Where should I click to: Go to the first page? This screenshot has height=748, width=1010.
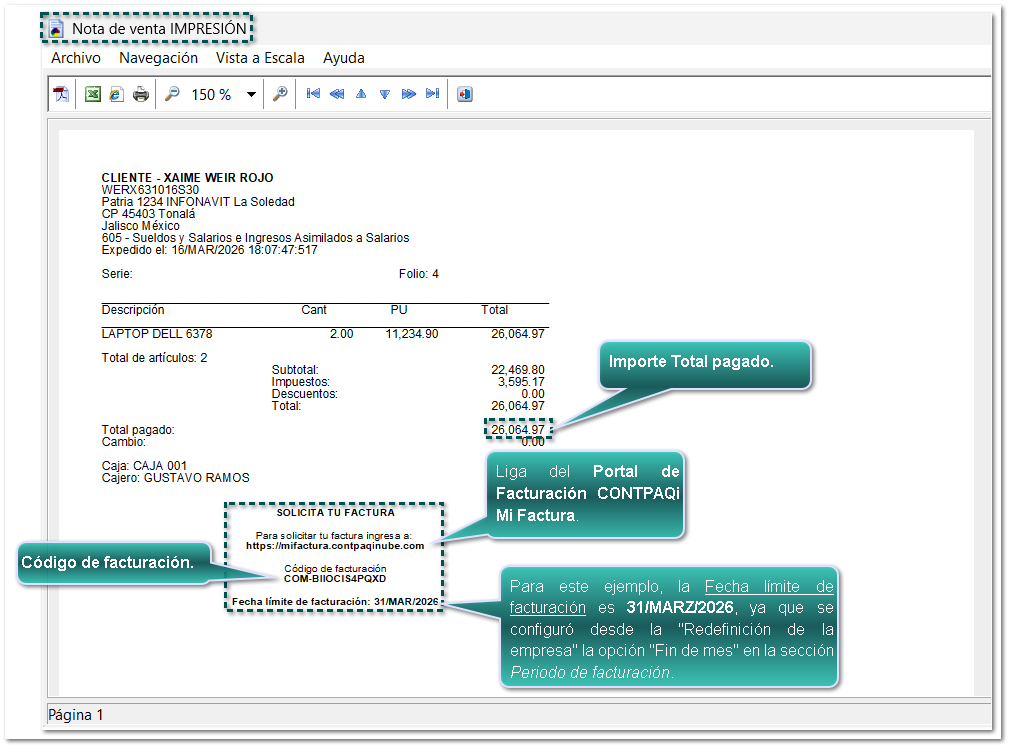click(313, 94)
